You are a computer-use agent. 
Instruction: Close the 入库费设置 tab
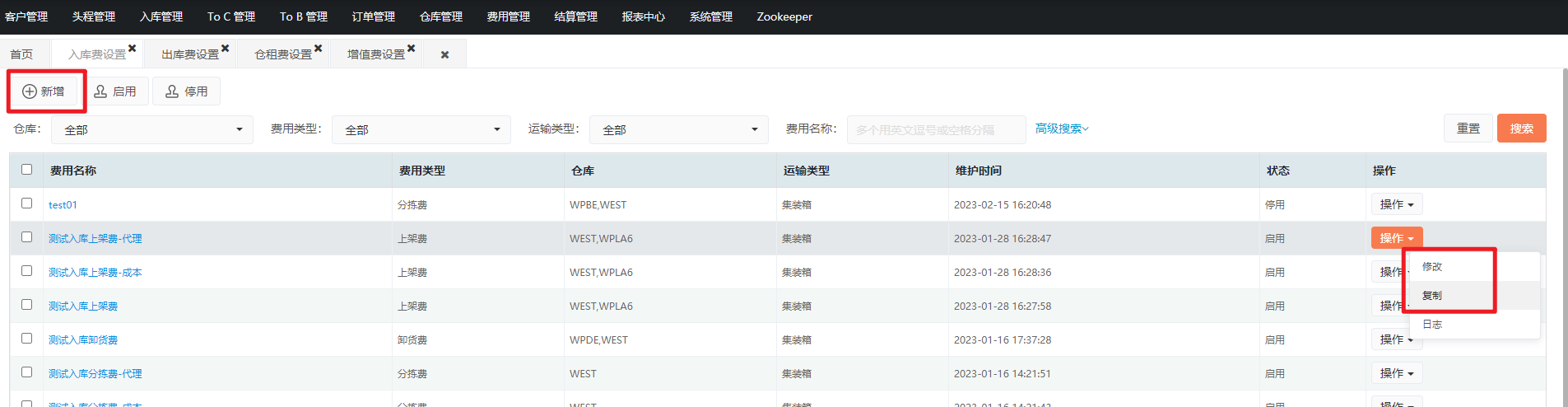(132, 49)
